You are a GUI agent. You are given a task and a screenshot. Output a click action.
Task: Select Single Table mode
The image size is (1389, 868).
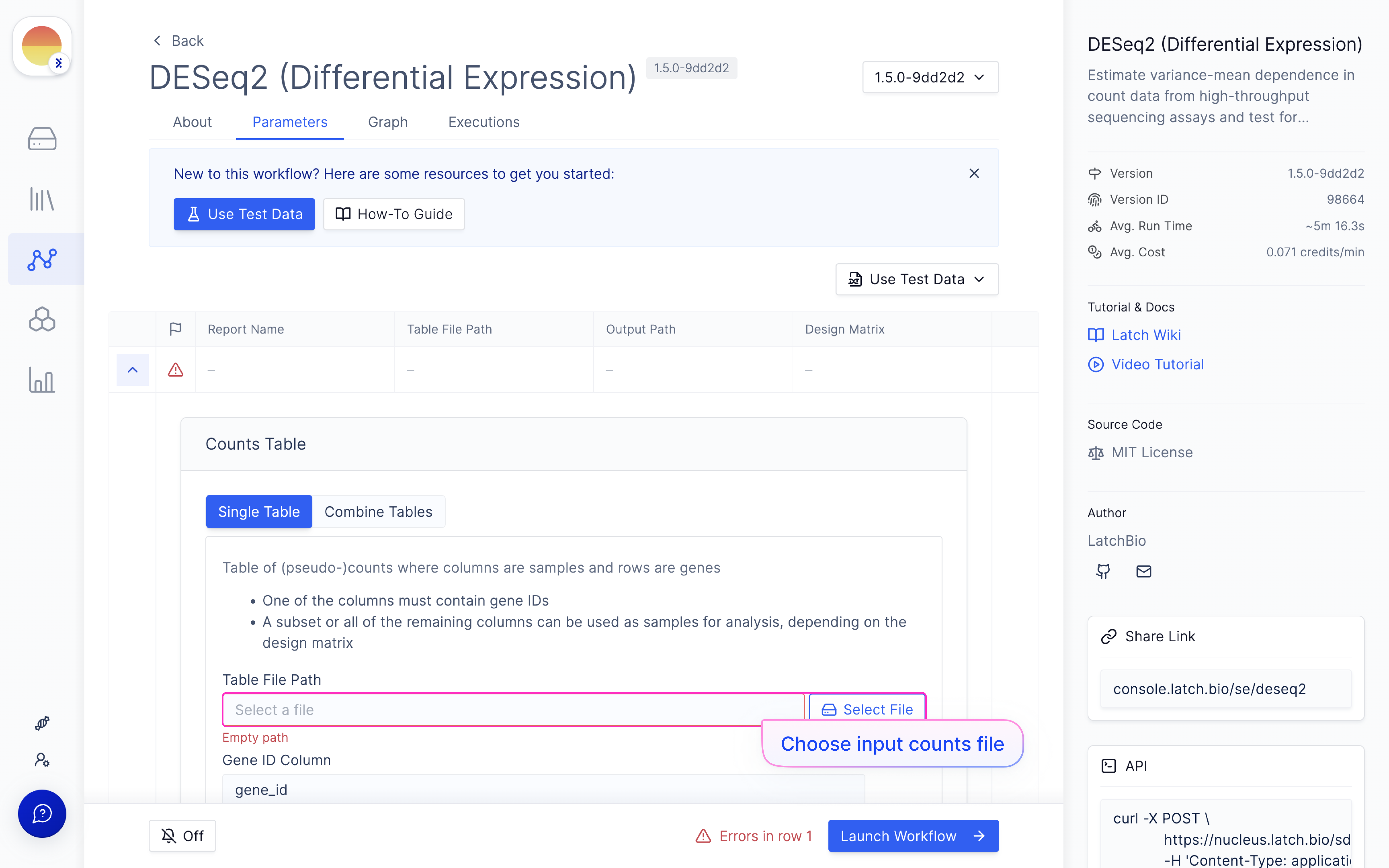pos(259,511)
